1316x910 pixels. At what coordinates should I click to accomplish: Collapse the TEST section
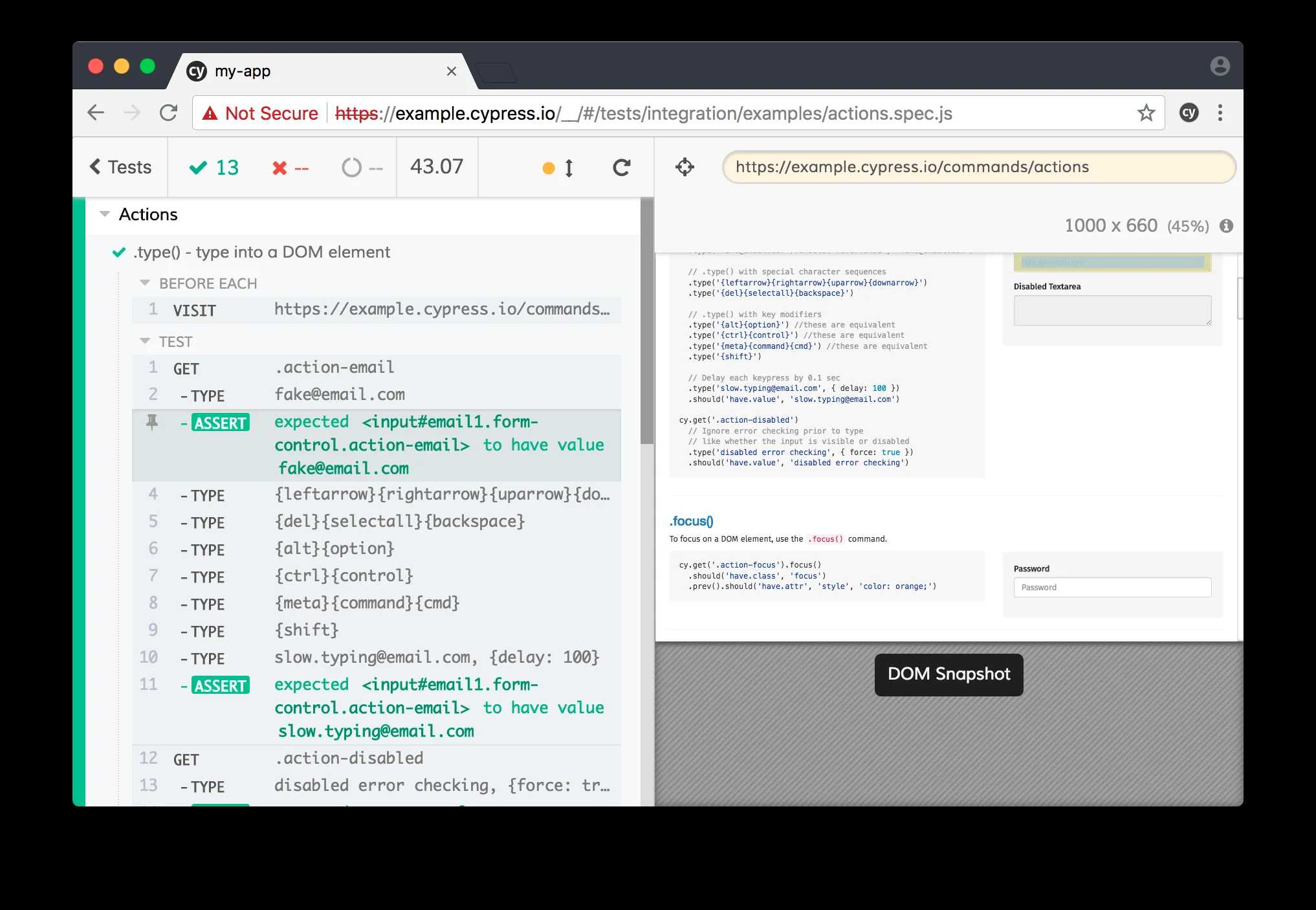tap(145, 341)
